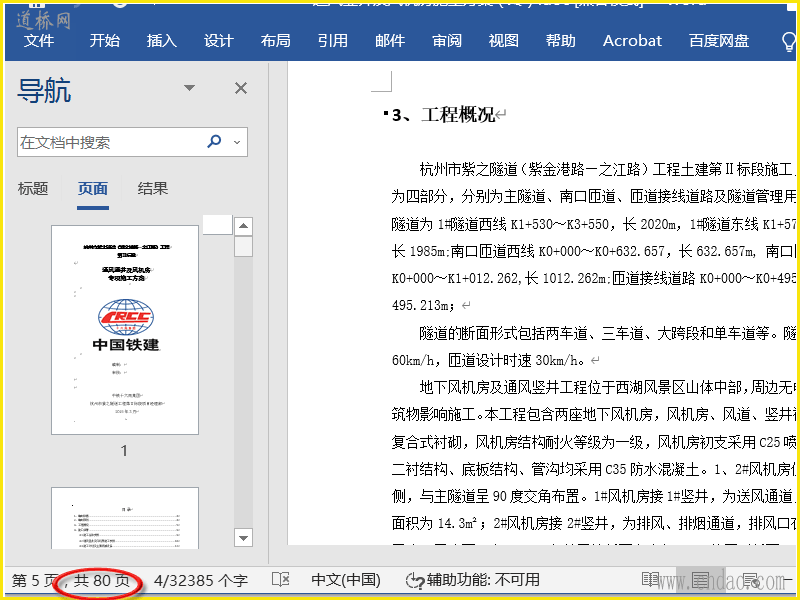Open the 文件 menu tab
This screenshot has height=600, width=800.
tap(39, 40)
